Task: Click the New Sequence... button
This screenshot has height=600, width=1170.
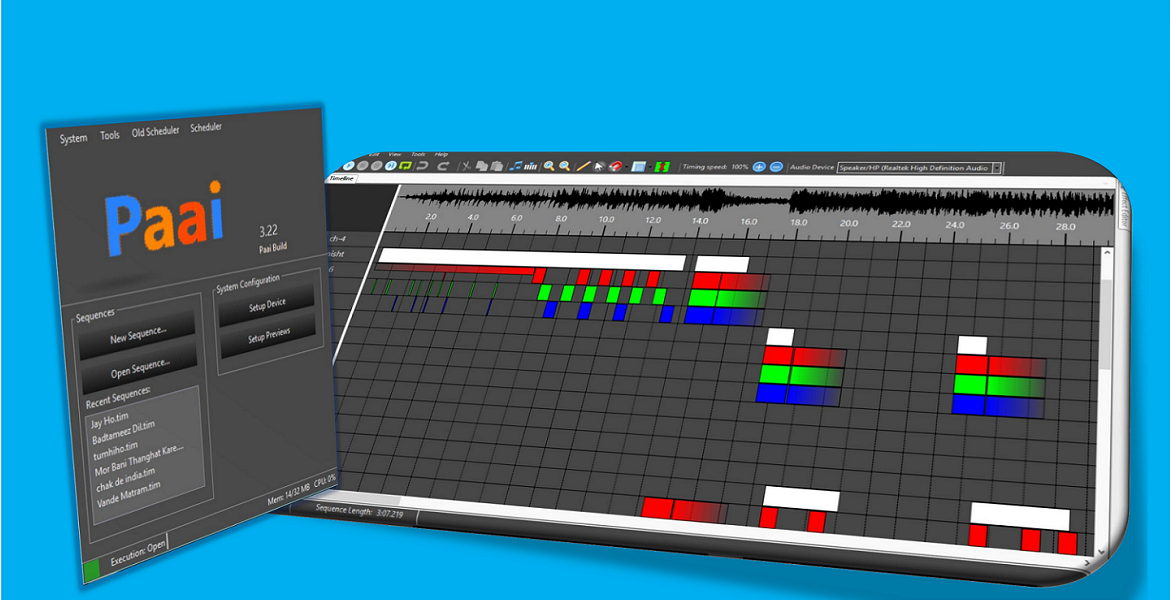Action: coord(138,335)
